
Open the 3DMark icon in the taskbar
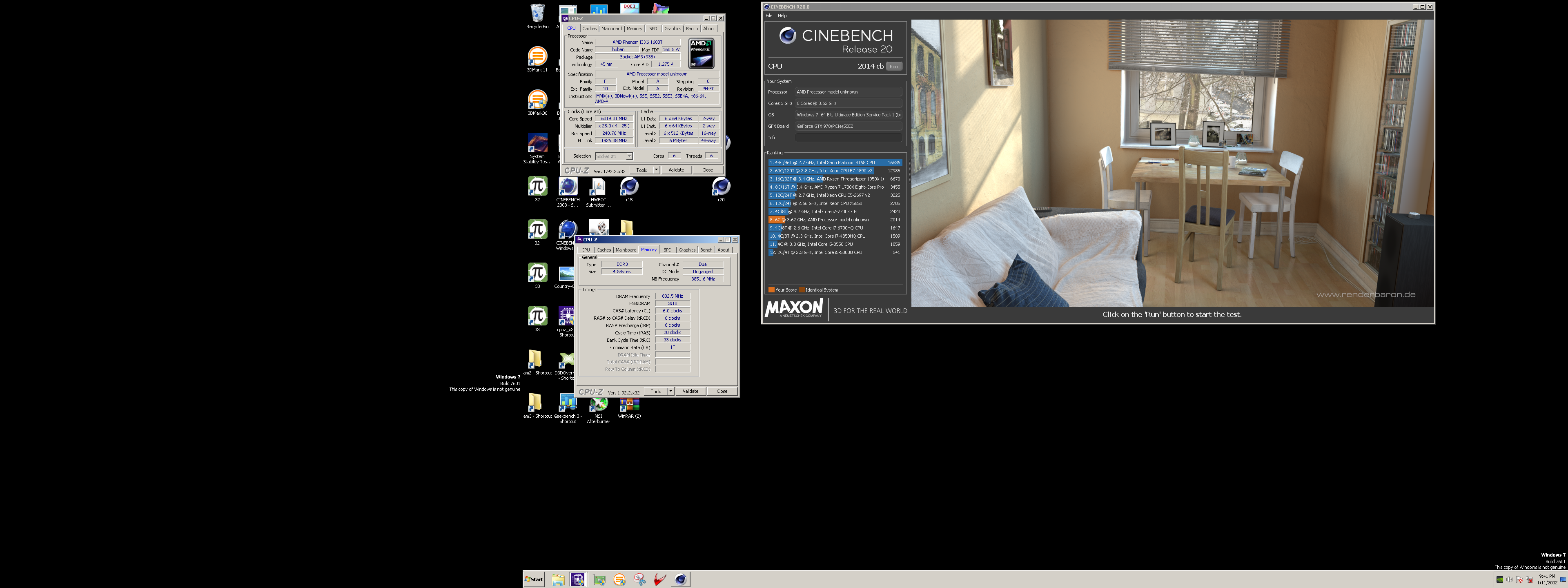(x=619, y=579)
